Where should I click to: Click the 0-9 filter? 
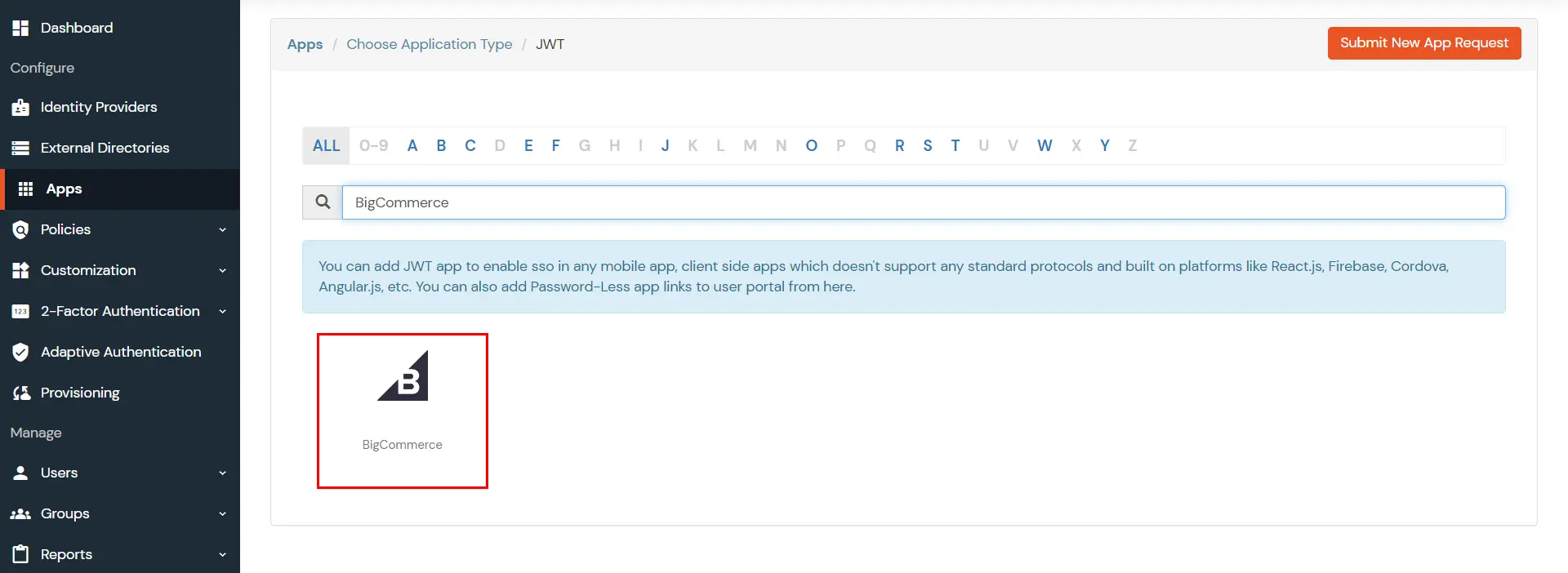coord(373,145)
